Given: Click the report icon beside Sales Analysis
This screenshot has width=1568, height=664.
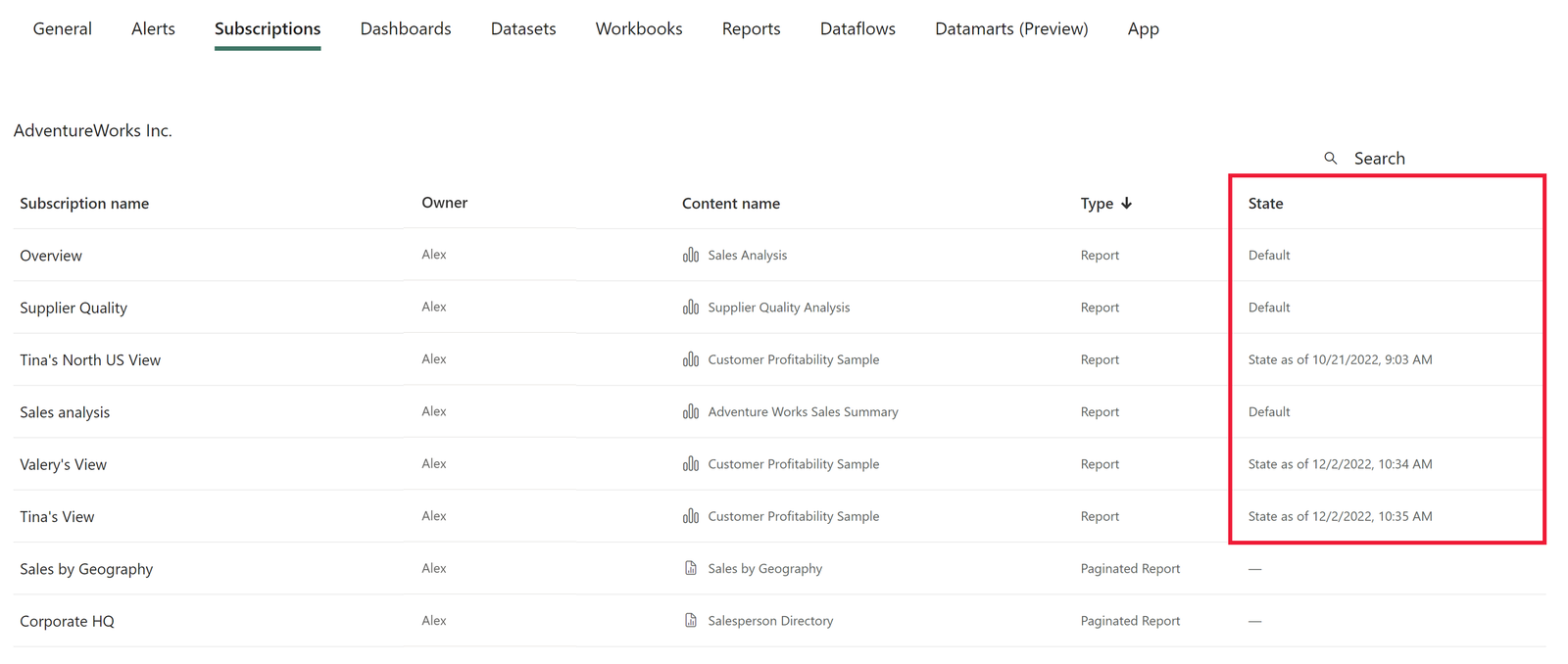Looking at the screenshot, I should [691, 255].
